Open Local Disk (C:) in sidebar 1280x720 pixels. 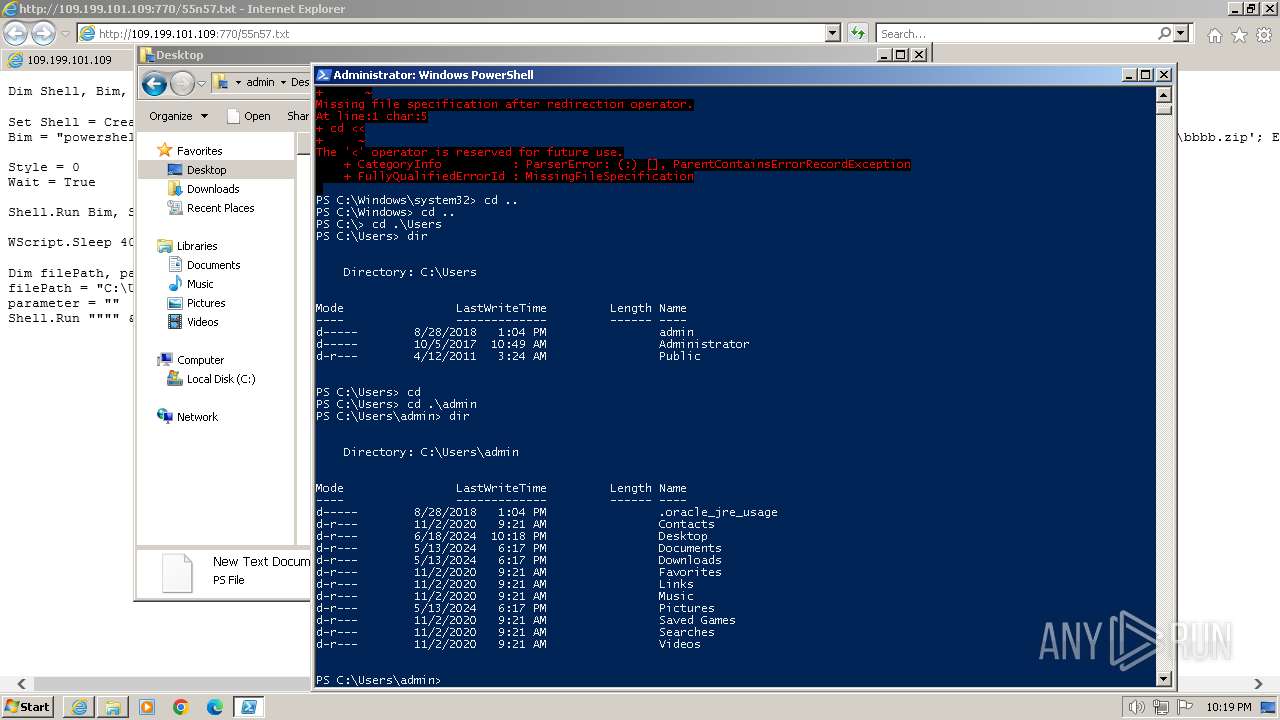tap(221, 379)
